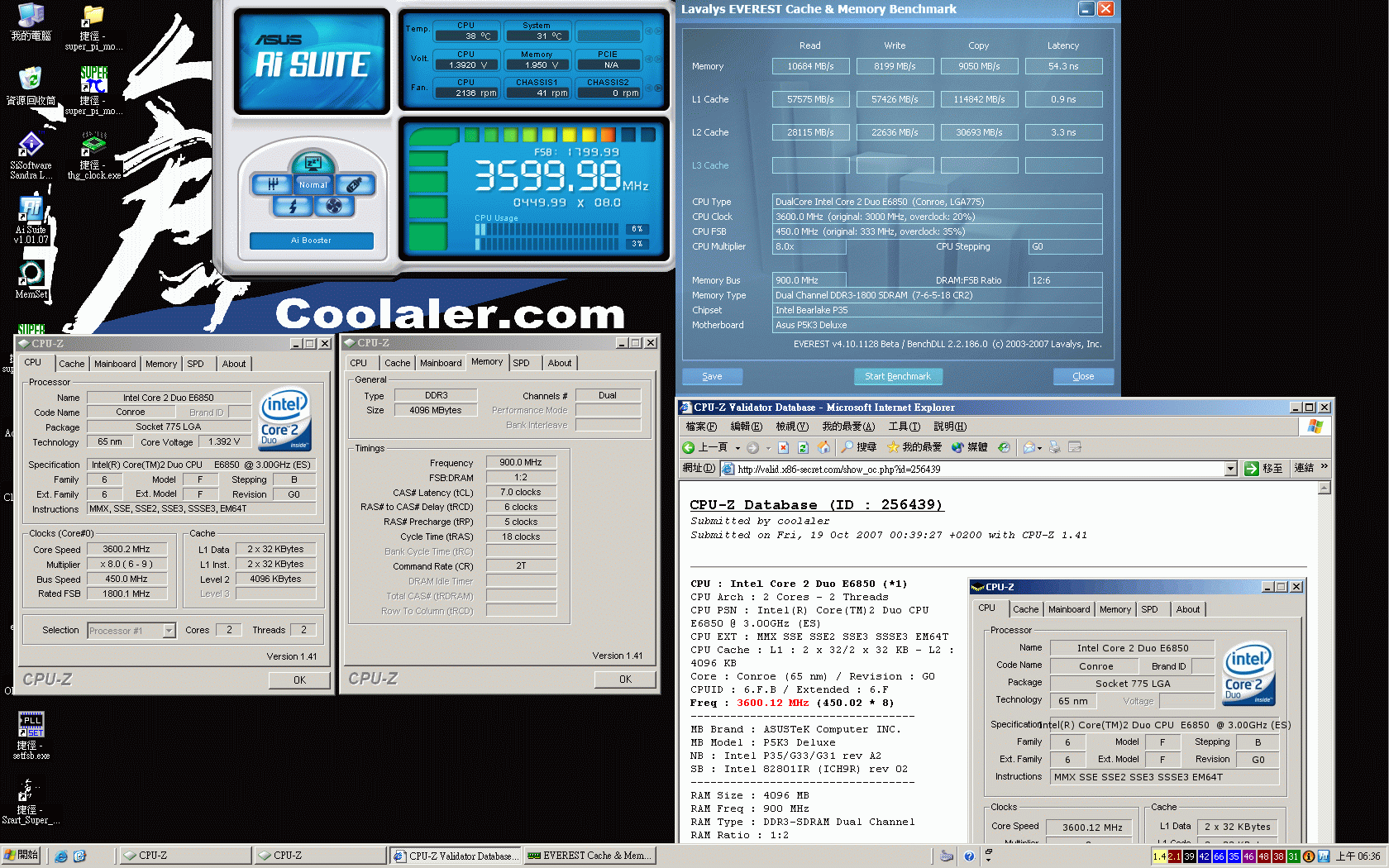Click the IE Home icon
Viewport: 1389px width, 868px height.
[x=823, y=447]
